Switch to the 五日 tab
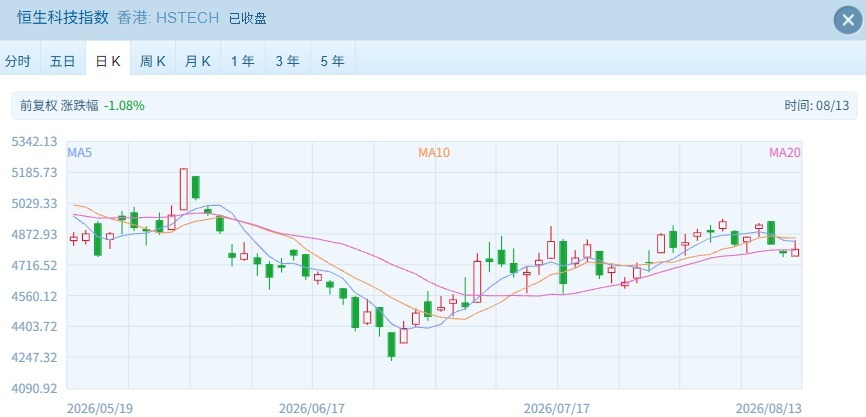The image size is (866, 417). point(62,61)
